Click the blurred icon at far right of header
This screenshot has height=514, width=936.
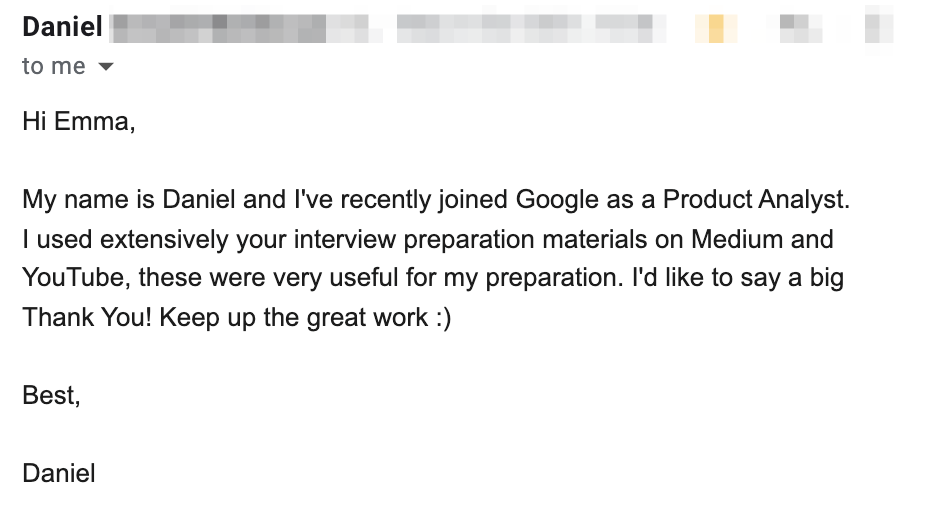point(879,27)
